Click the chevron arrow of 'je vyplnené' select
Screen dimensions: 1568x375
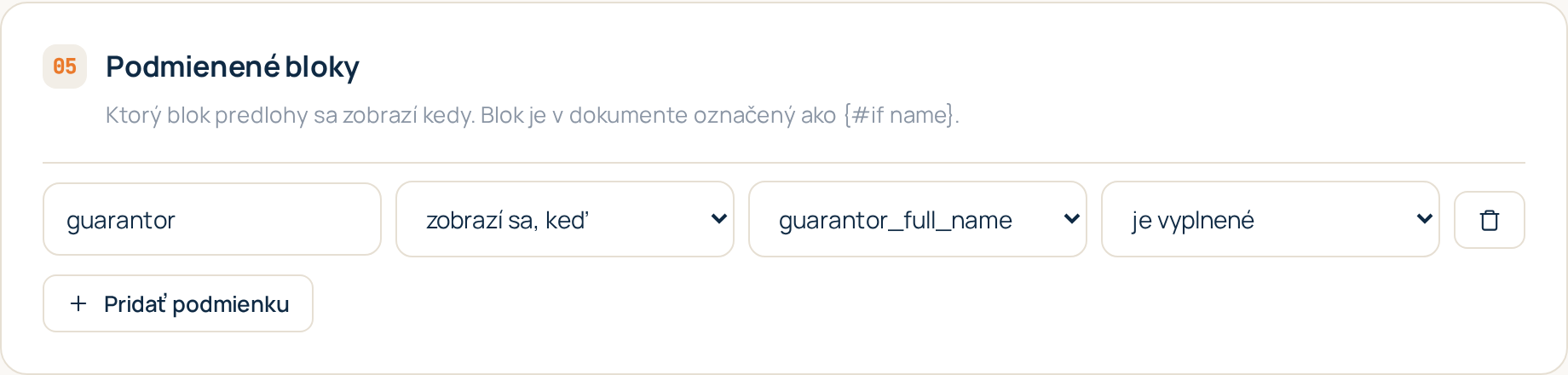coord(1424,219)
